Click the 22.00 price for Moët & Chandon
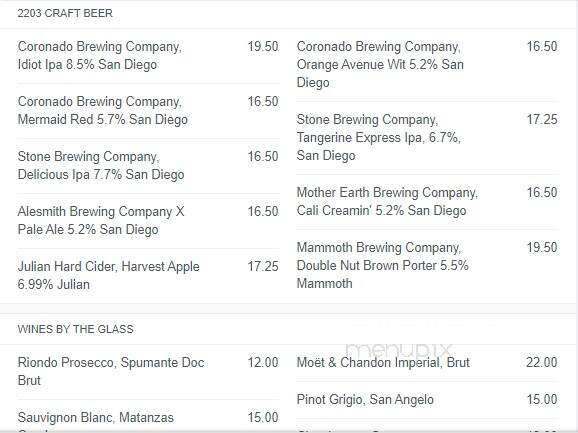 [x=542, y=362]
